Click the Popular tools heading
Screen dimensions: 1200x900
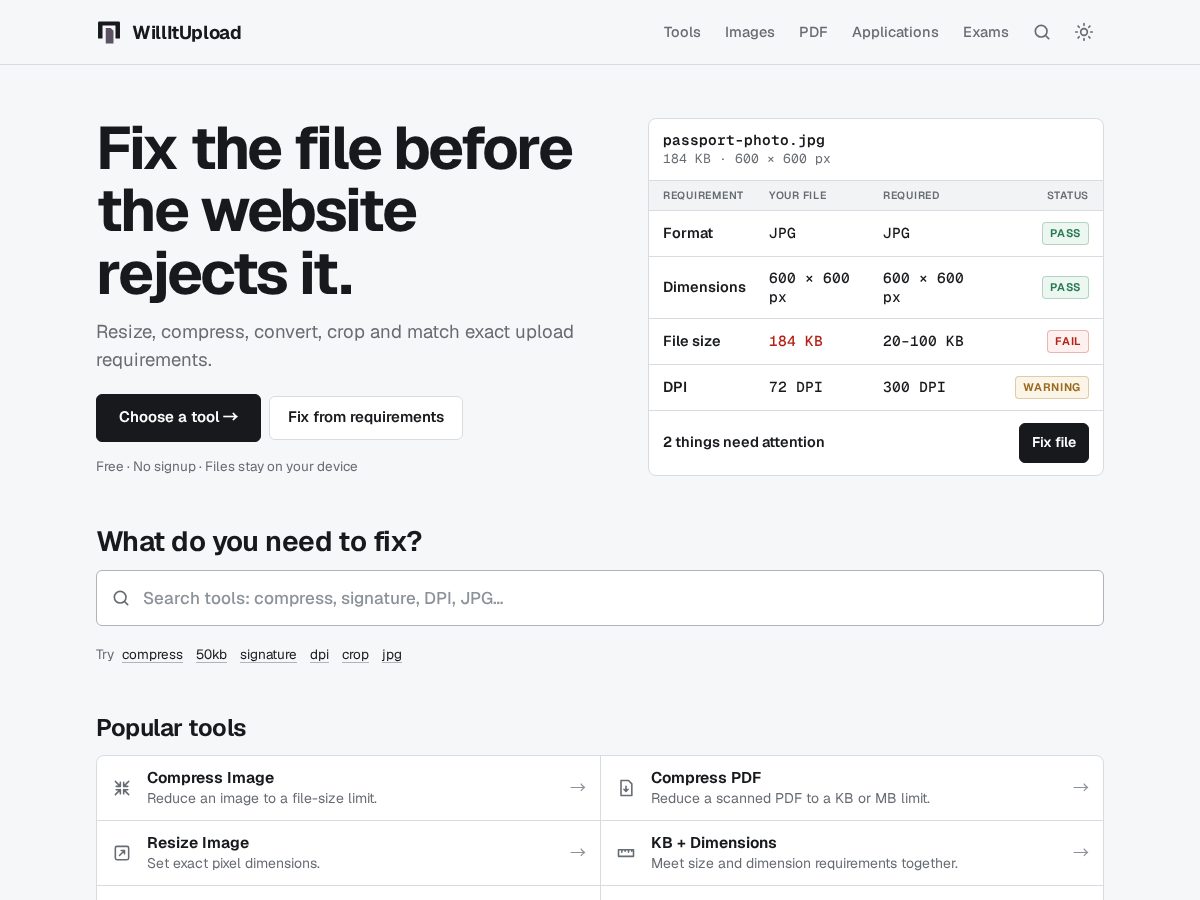tap(171, 728)
